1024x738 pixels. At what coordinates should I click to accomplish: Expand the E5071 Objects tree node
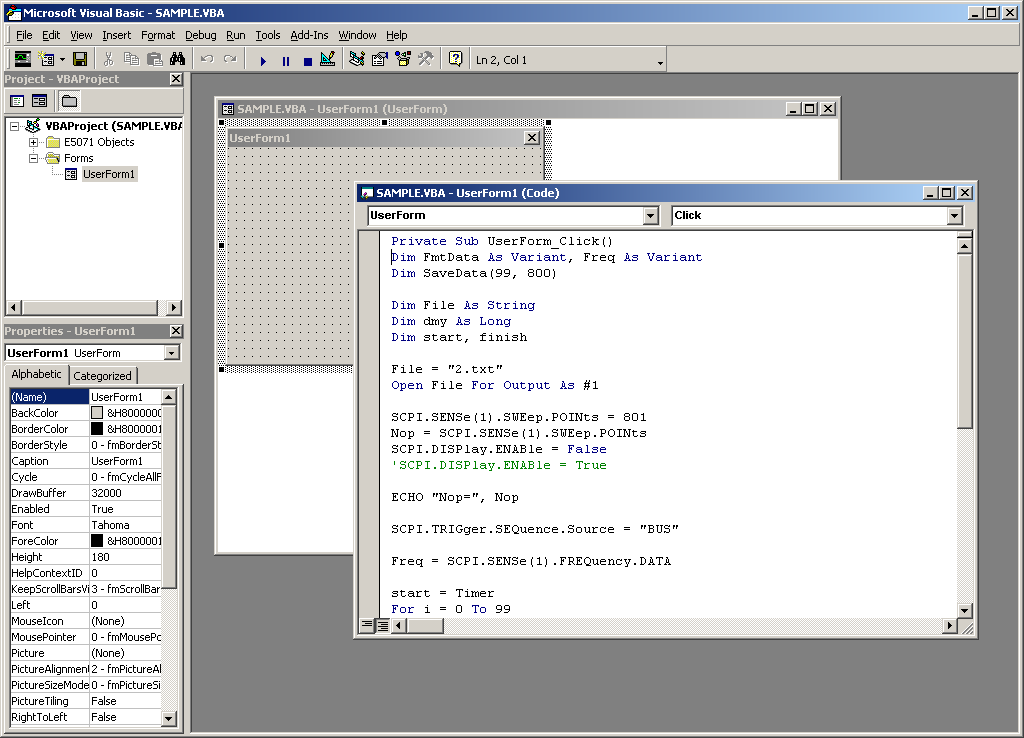pos(33,142)
